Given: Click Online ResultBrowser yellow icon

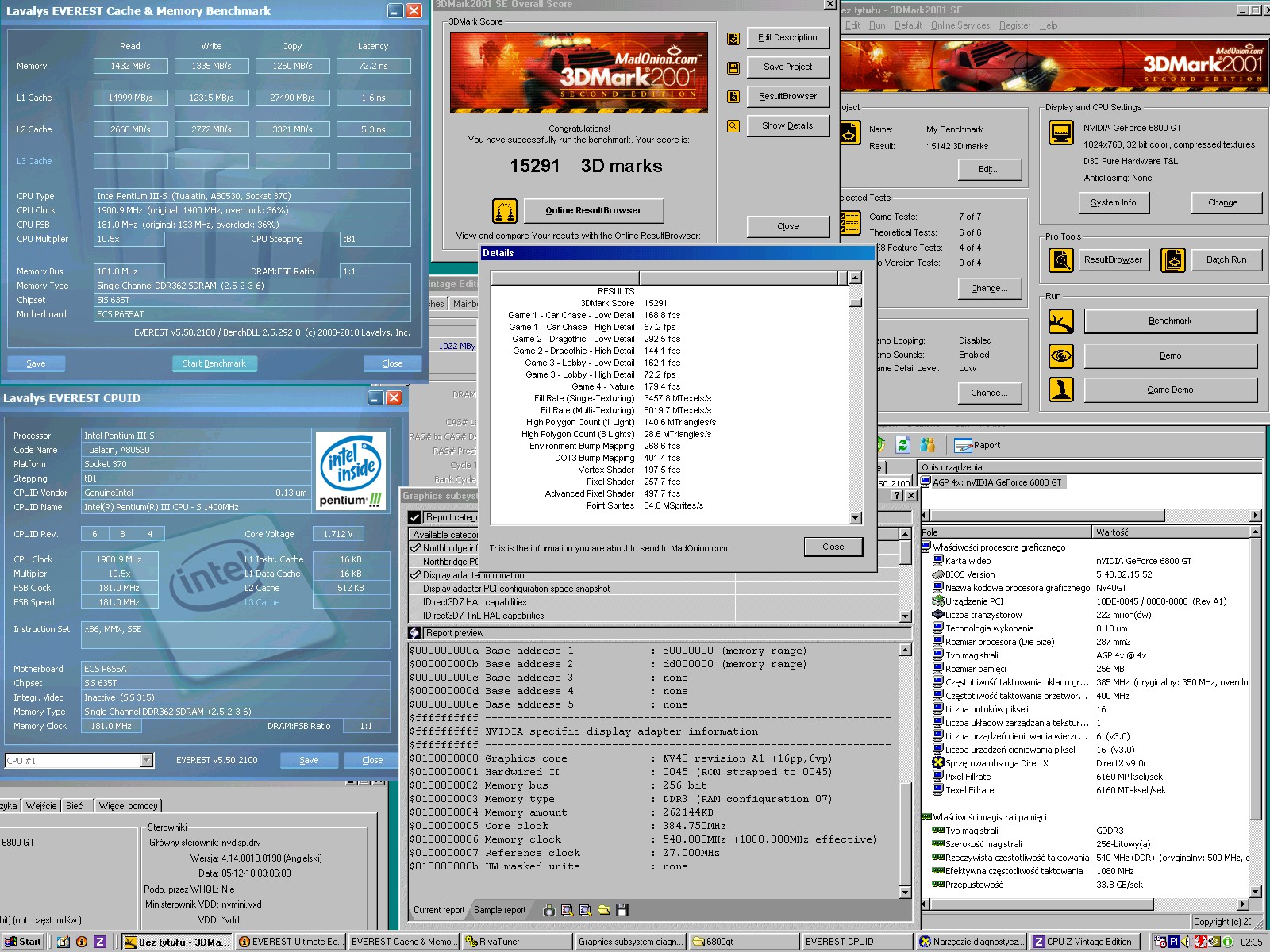Looking at the screenshot, I should 505,211.
